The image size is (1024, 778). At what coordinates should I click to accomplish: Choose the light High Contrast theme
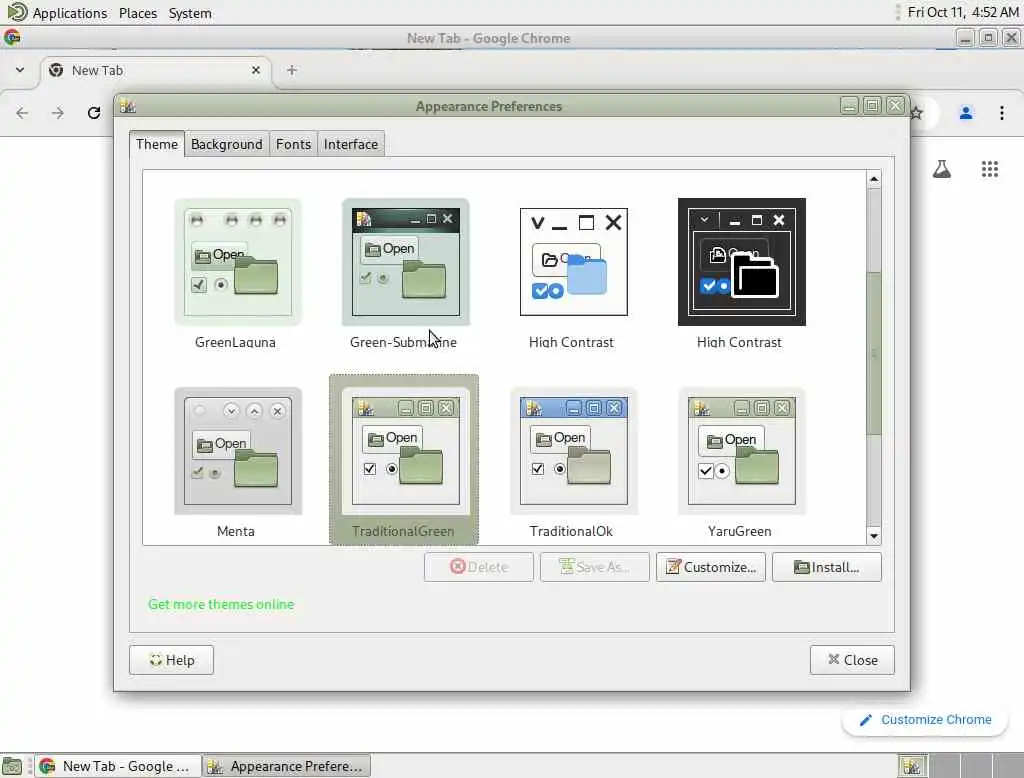click(x=573, y=262)
